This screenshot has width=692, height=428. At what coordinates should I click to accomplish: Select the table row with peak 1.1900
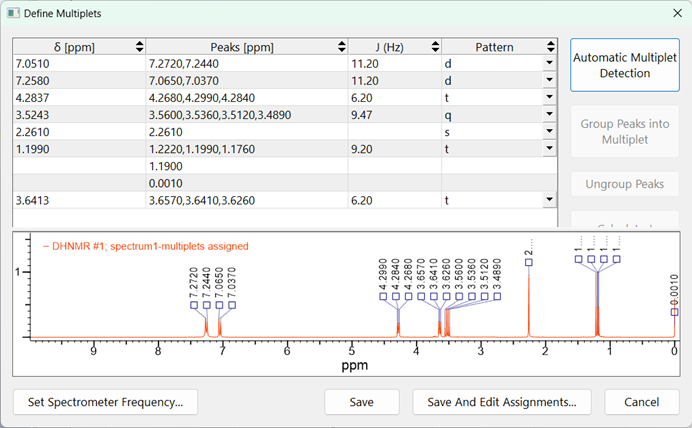pos(245,166)
